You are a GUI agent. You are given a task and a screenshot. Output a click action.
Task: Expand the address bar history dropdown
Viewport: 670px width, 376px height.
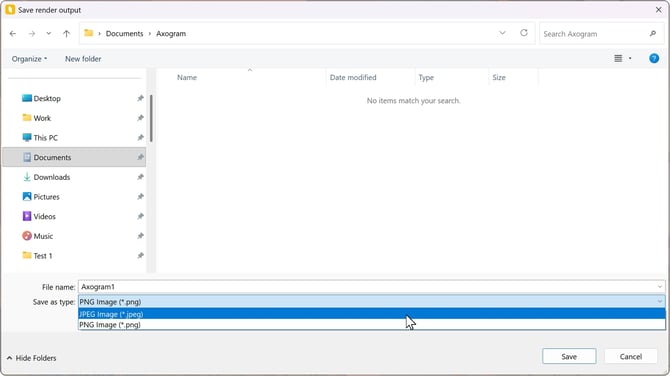pos(502,33)
